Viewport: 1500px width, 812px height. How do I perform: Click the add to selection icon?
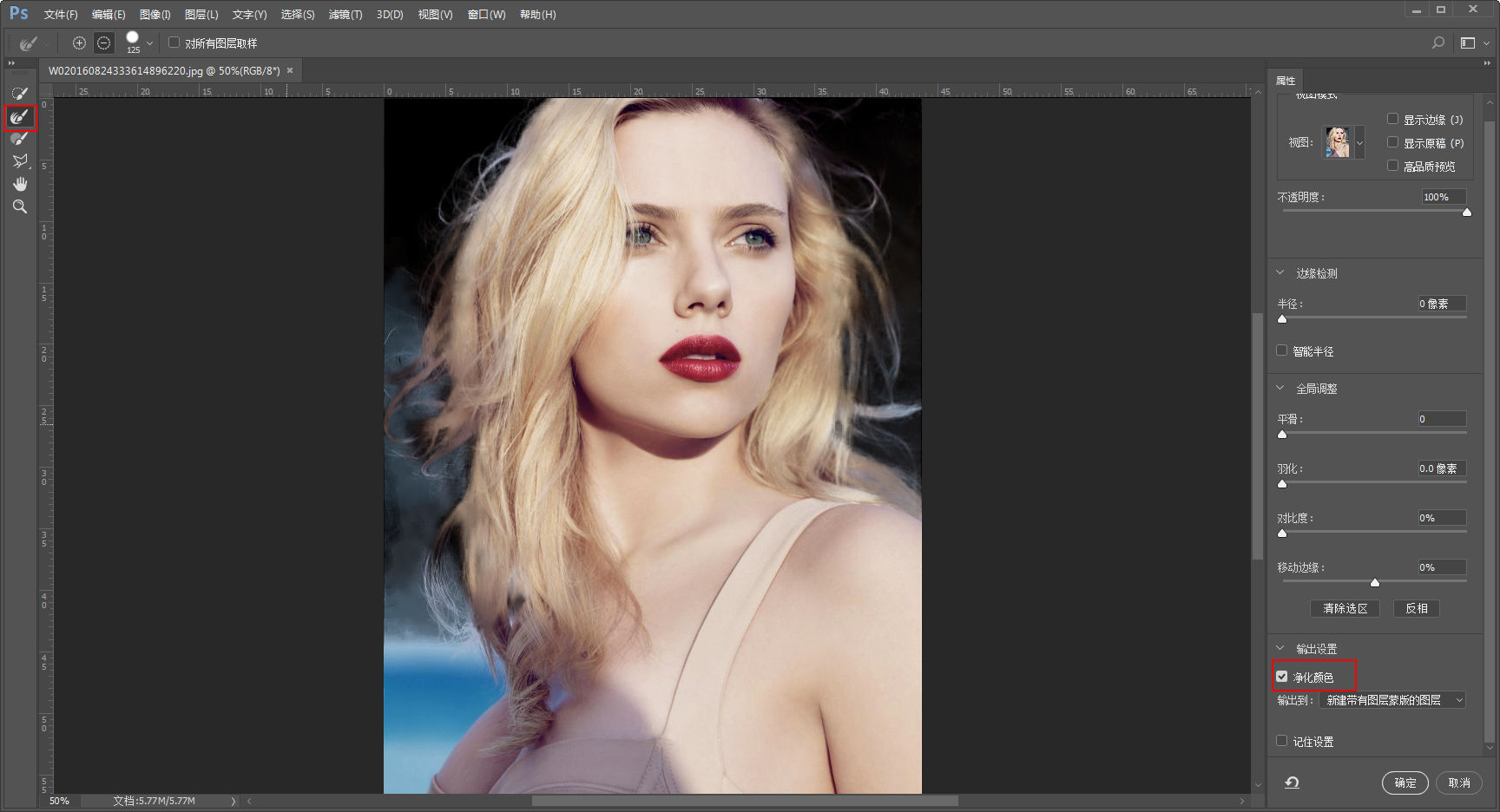(x=79, y=43)
